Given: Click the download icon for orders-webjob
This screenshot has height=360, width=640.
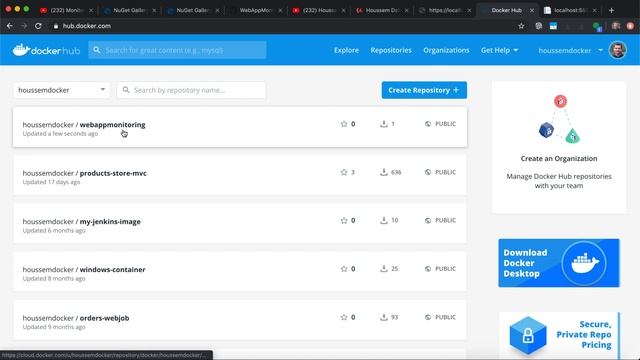Looking at the screenshot, I should 384,317.
